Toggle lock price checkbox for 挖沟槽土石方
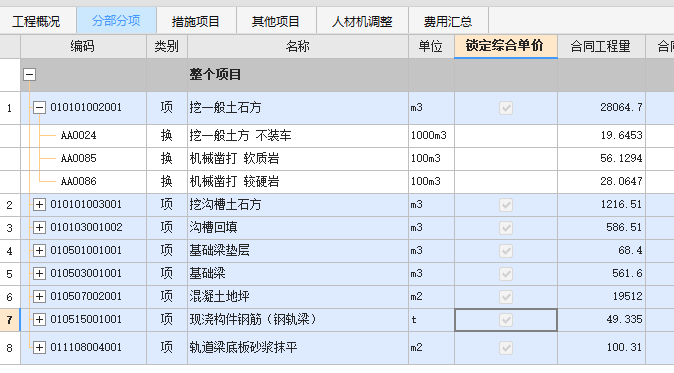 [x=506, y=205]
